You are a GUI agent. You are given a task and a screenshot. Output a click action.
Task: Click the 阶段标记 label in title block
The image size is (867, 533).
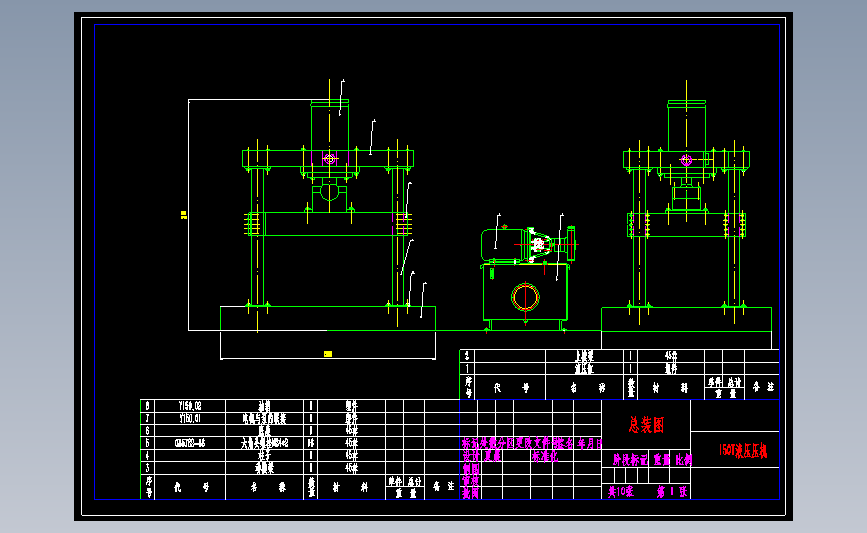point(630,459)
